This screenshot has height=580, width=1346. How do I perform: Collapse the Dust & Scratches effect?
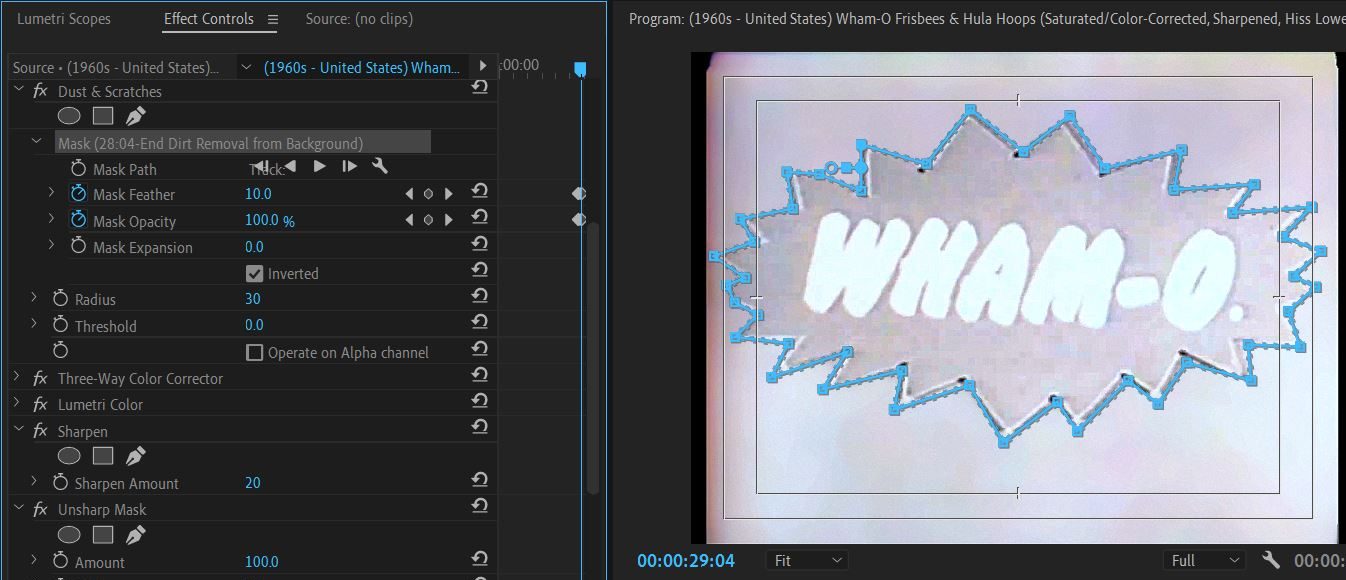tap(17, 90)
